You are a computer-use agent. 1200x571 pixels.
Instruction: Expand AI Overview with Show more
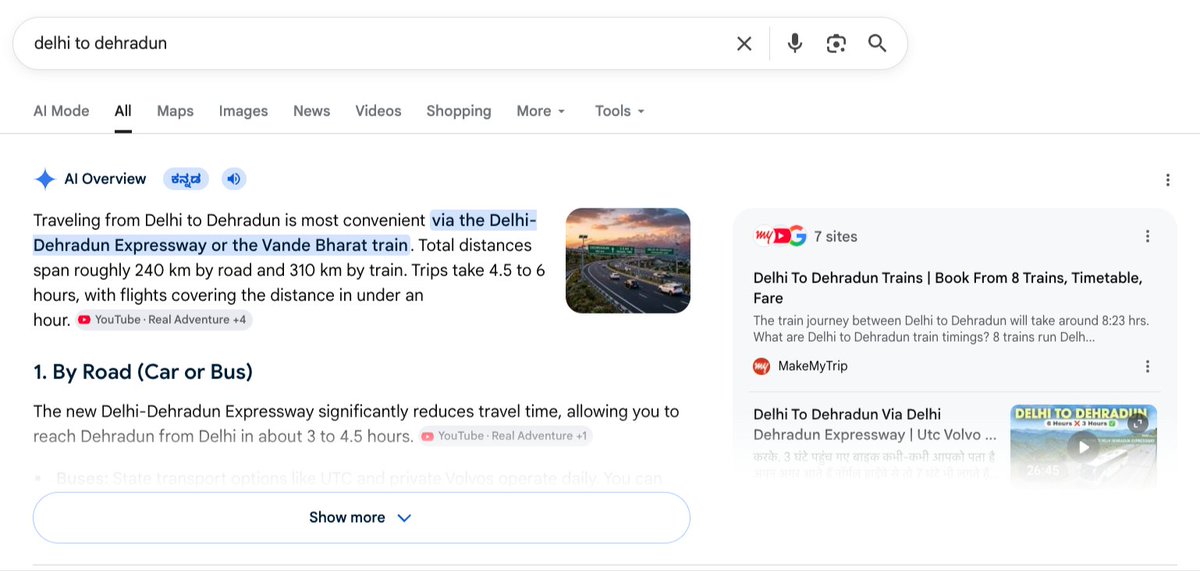pyautogui.click(x=361, y=517)
